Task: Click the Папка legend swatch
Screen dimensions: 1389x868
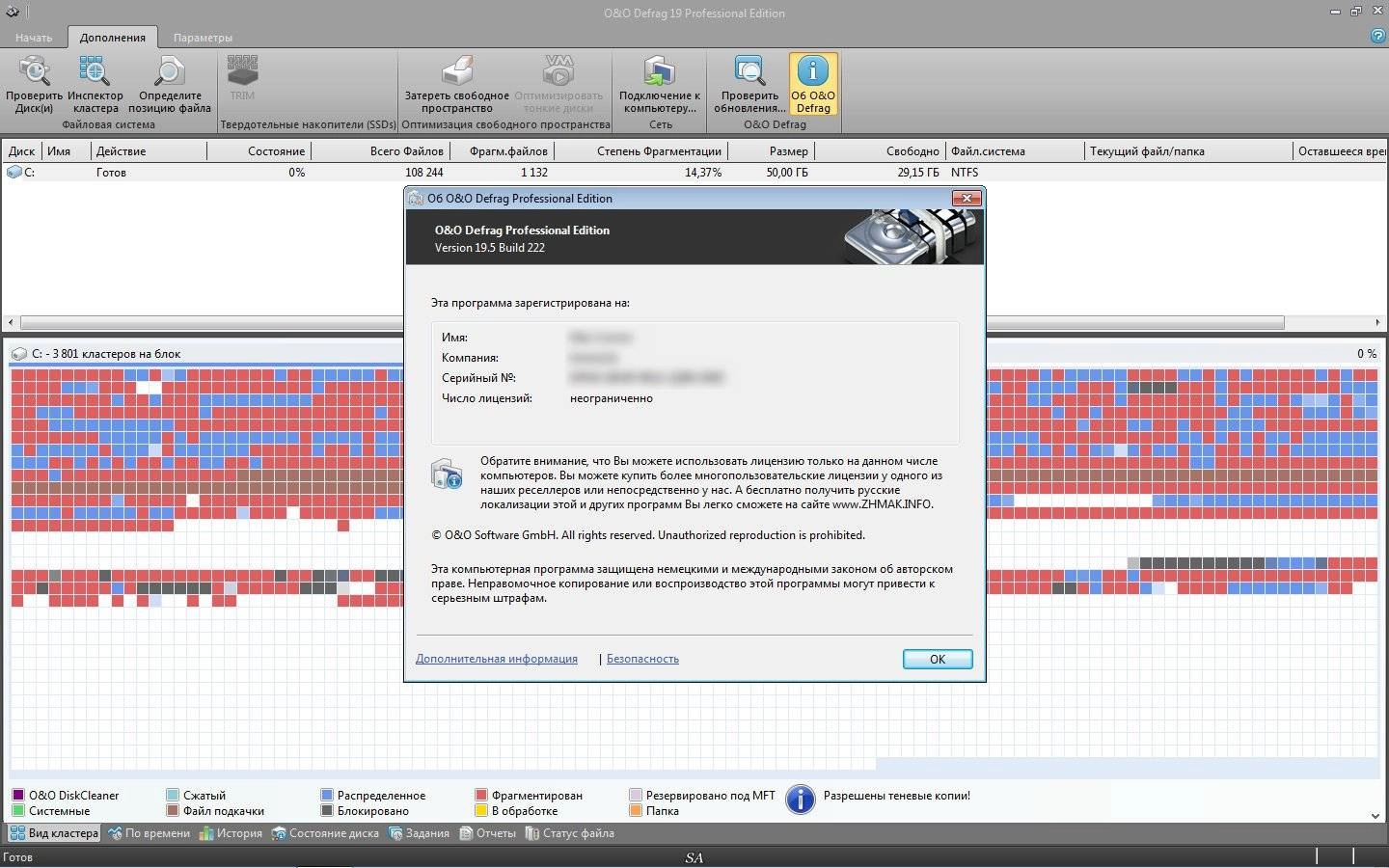Action: coord(636,811)
